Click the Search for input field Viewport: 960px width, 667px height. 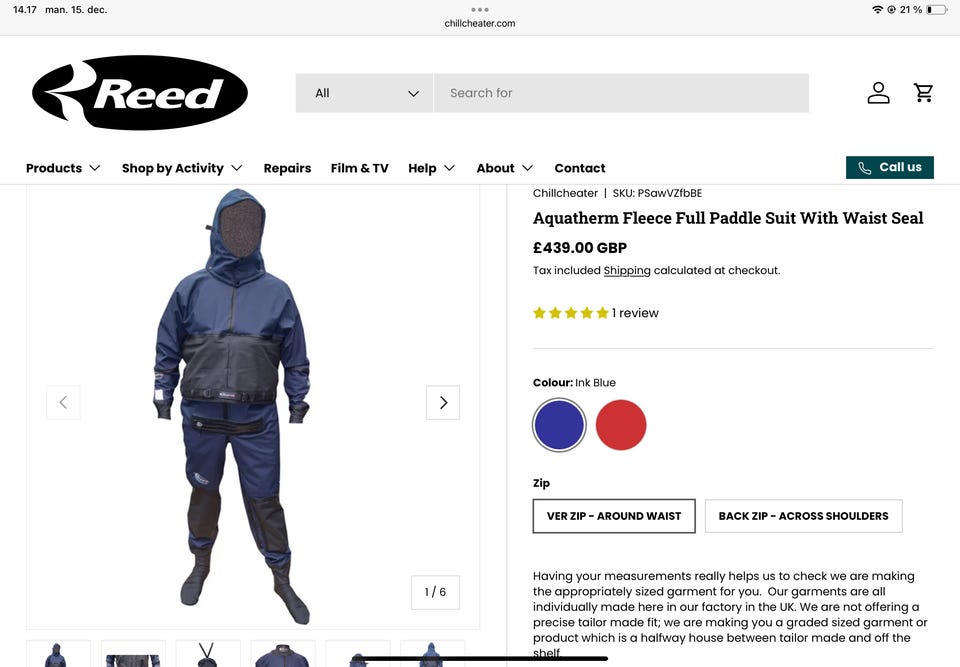pyautogui.click(x=621, y=93)
